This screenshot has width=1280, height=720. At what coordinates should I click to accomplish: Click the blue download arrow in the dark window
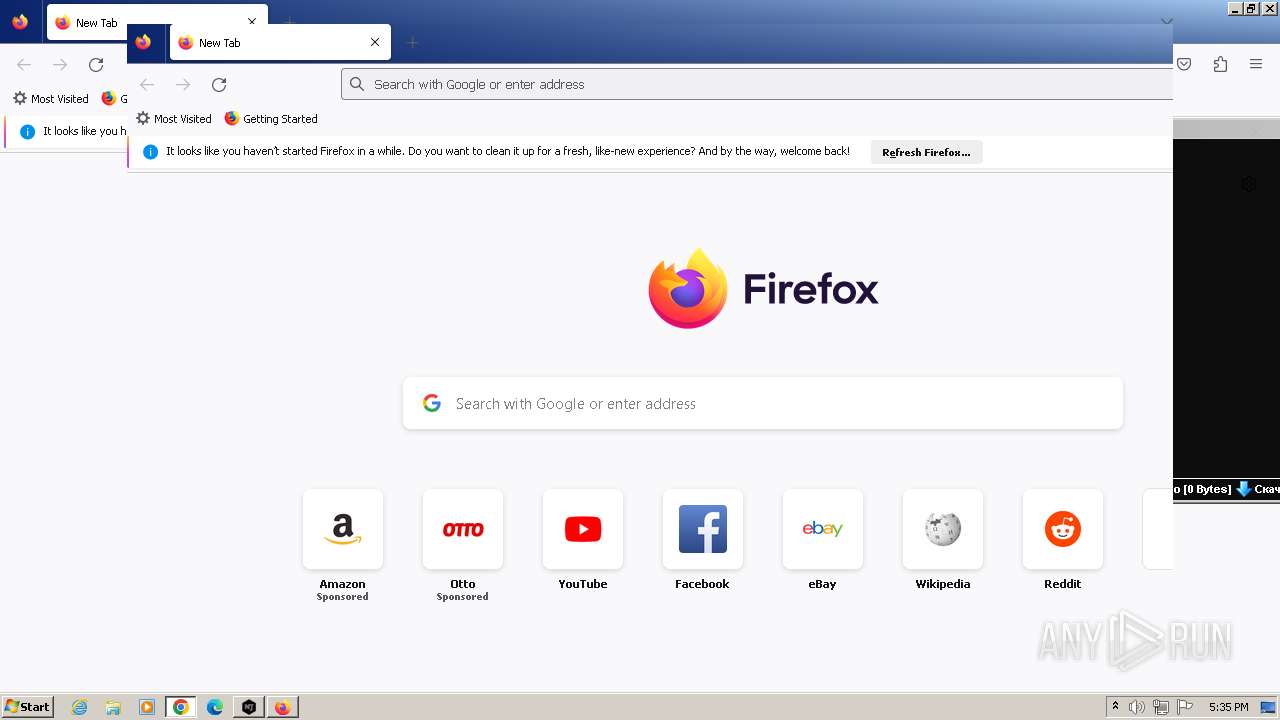pos(1244,489)
